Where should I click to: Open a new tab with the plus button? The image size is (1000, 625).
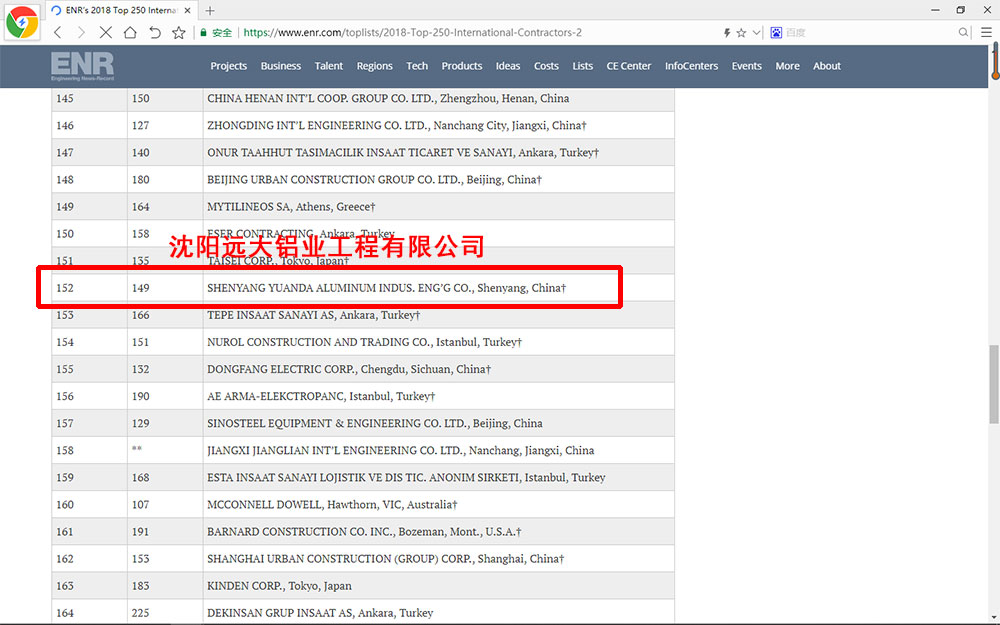click(210, 10)
